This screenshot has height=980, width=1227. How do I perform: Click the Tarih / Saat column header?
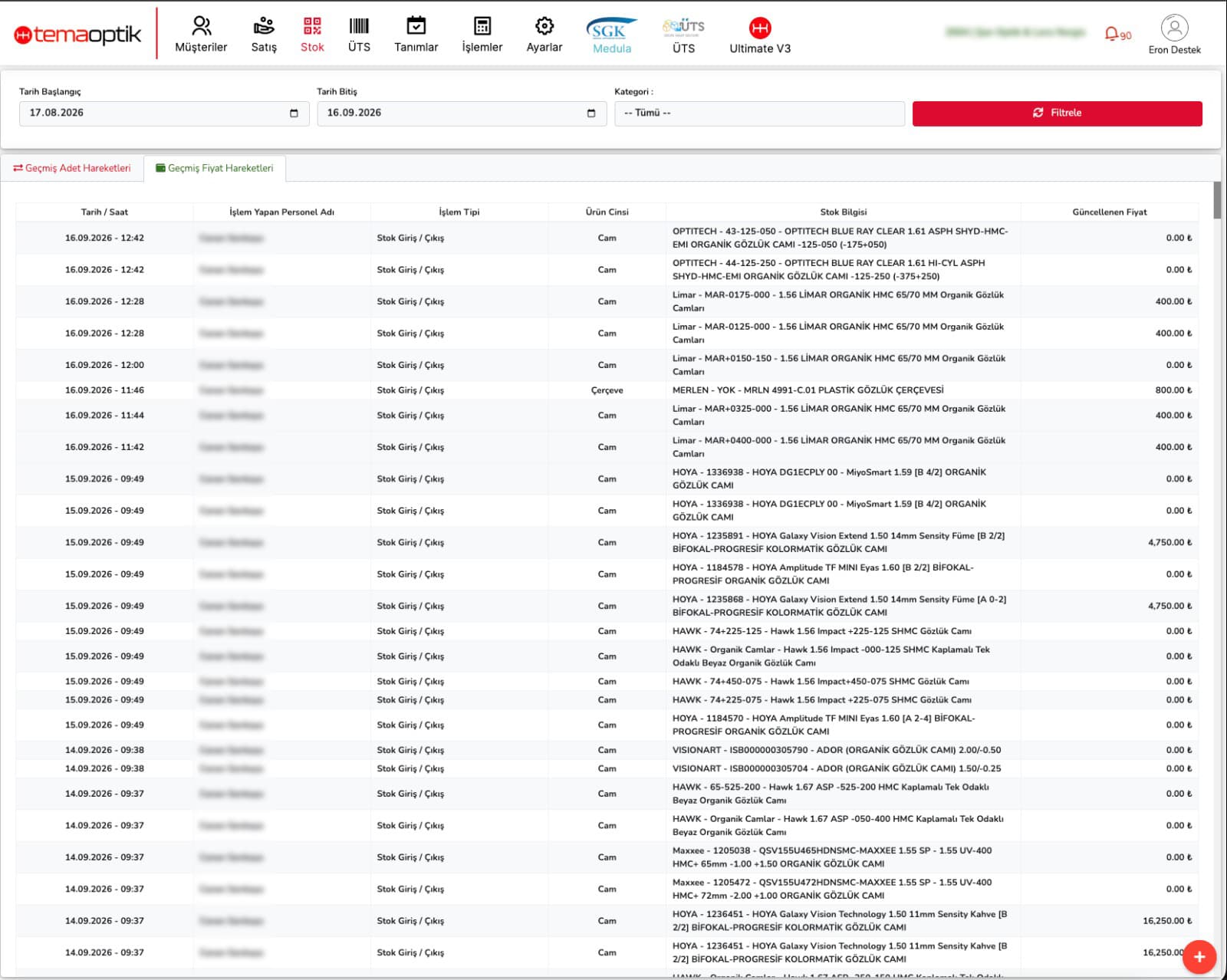click(104, 212)
